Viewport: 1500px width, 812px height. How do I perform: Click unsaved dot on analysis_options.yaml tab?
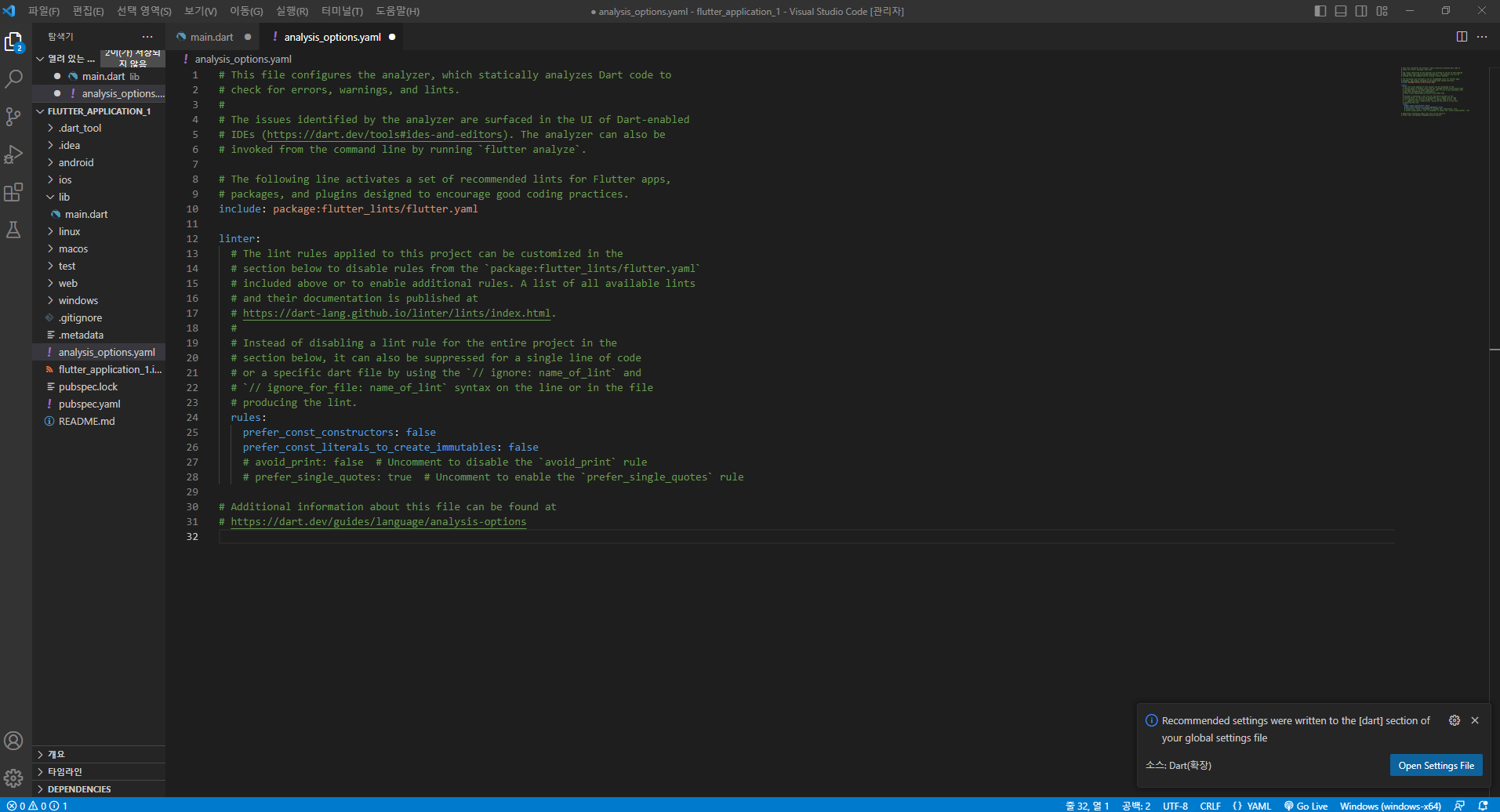(x=392, y=37)
